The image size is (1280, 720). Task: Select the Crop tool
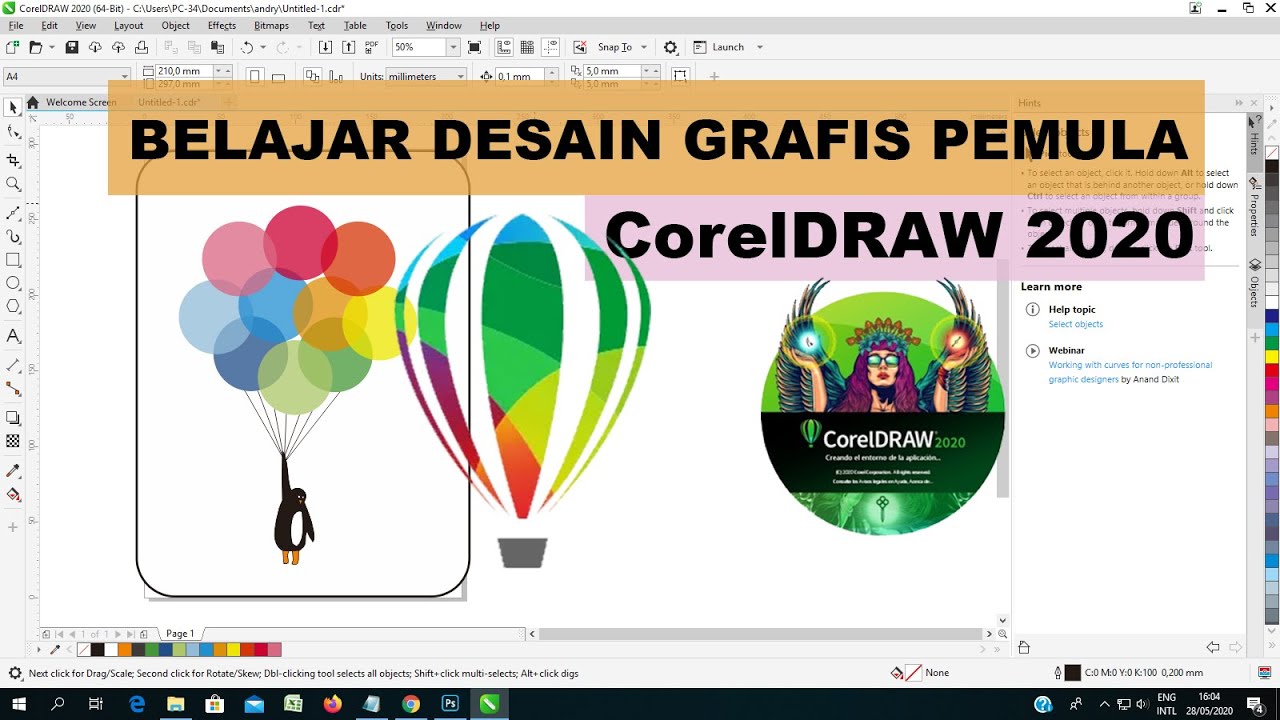click(x=13, y=160)
